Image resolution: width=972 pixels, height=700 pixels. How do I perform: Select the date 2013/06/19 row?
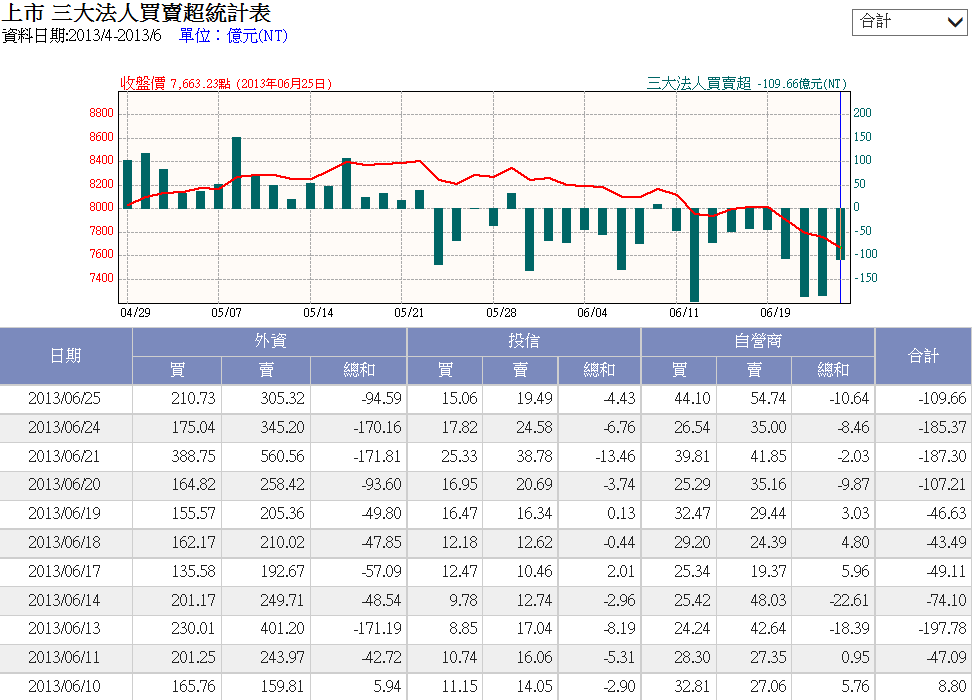point(486,514)
